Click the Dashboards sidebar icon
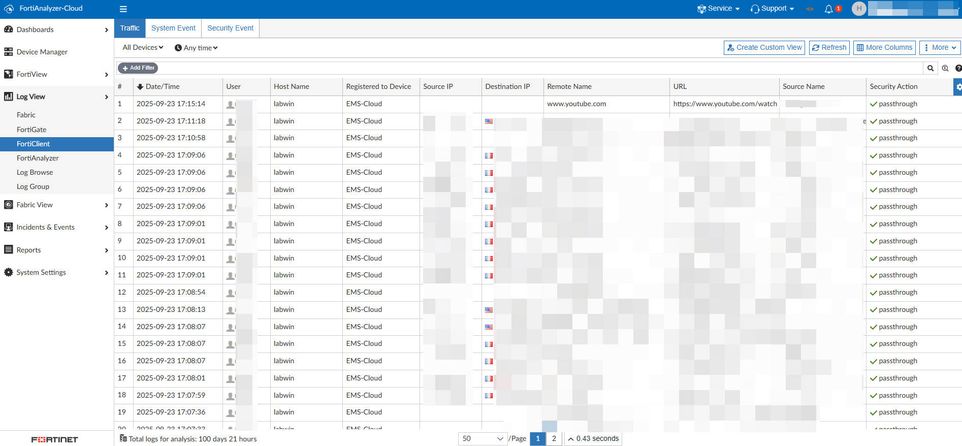 coord(8,29)
